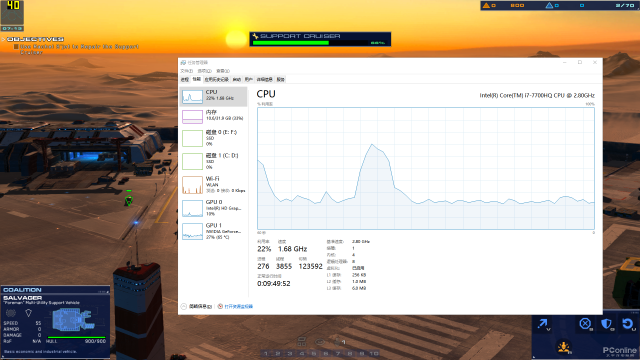This screenshot has height=360, width=640.
Task: Click the orange repair ability icon
Action: (564, 347)
